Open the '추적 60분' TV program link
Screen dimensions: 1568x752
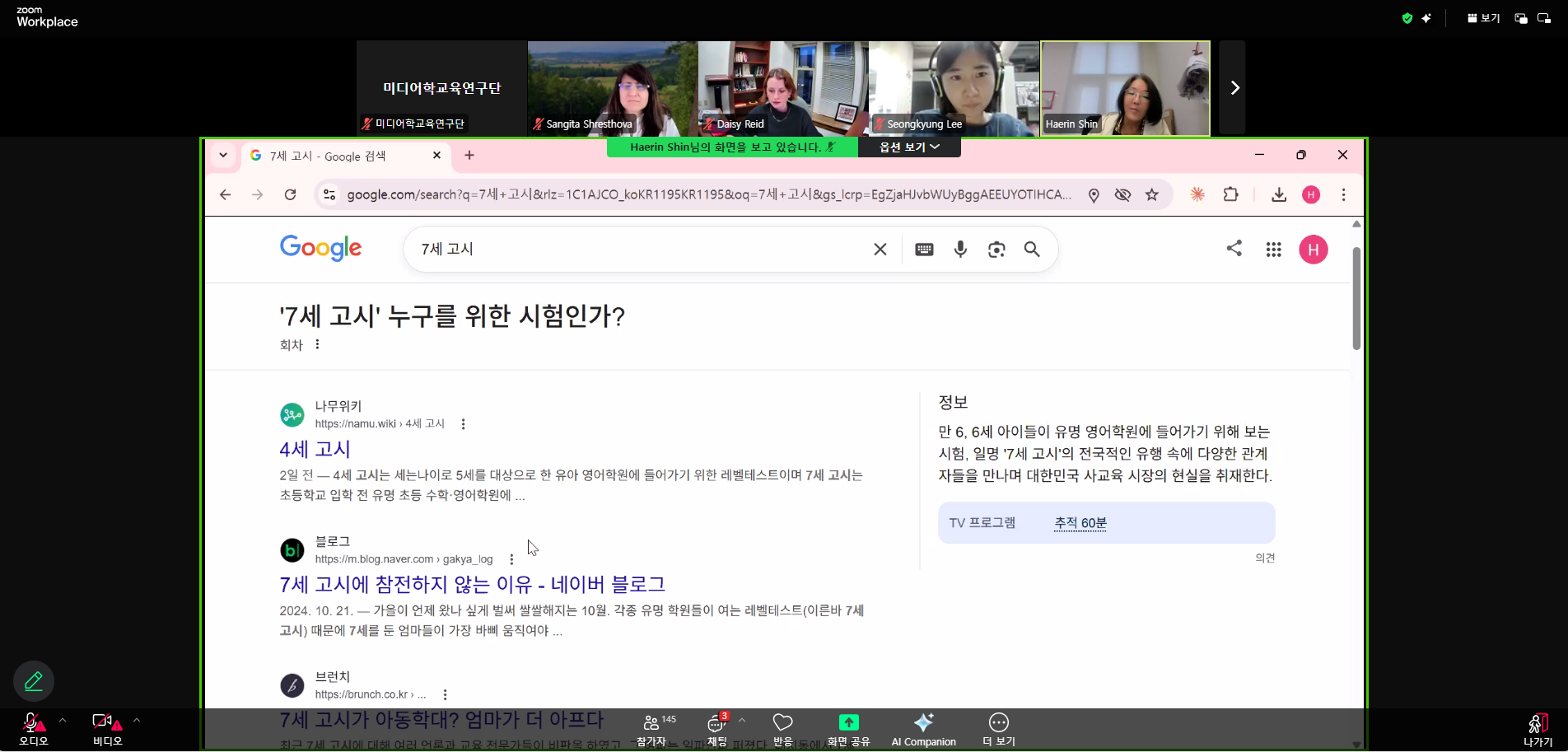click(x=1080, y=523)
